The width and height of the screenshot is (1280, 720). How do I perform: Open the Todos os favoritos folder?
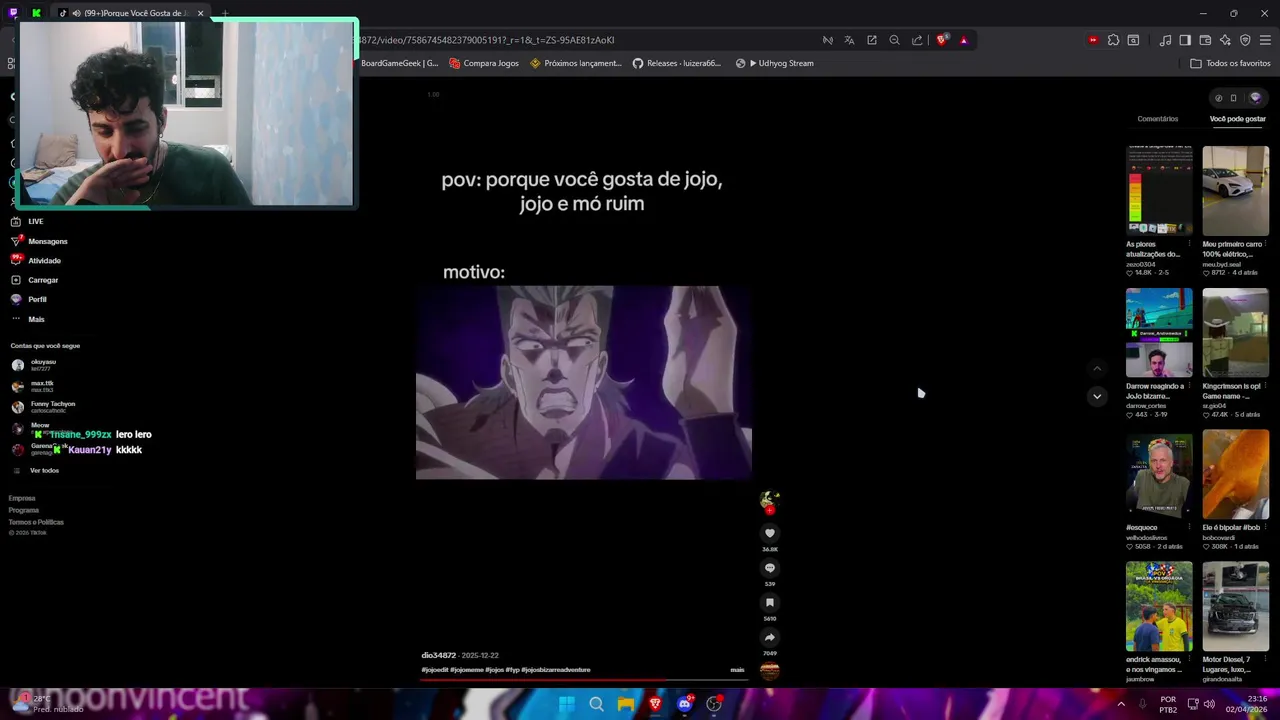point(1230,63)
